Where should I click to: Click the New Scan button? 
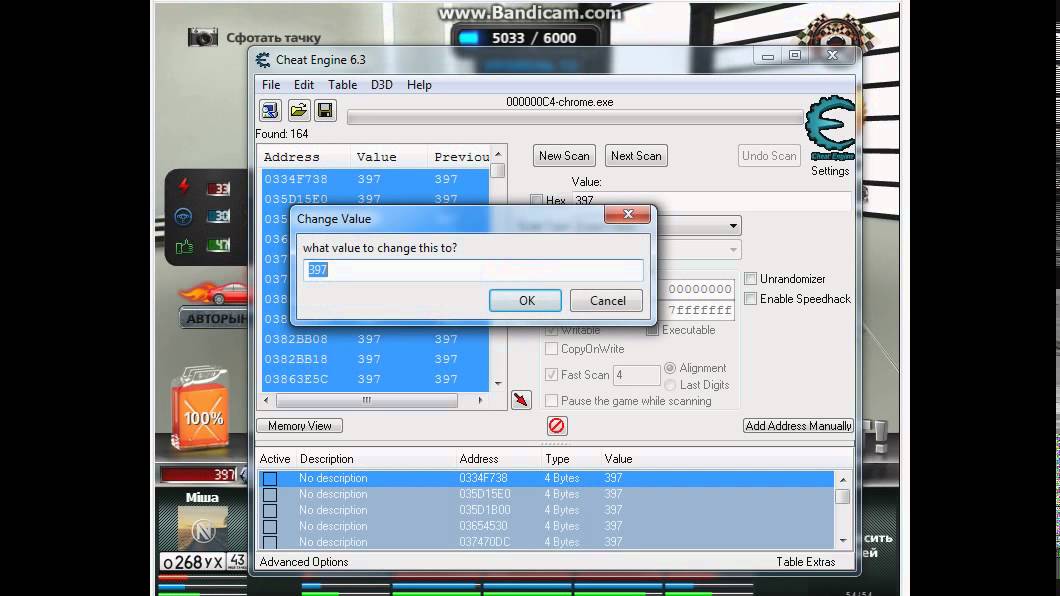coord(564,156)
